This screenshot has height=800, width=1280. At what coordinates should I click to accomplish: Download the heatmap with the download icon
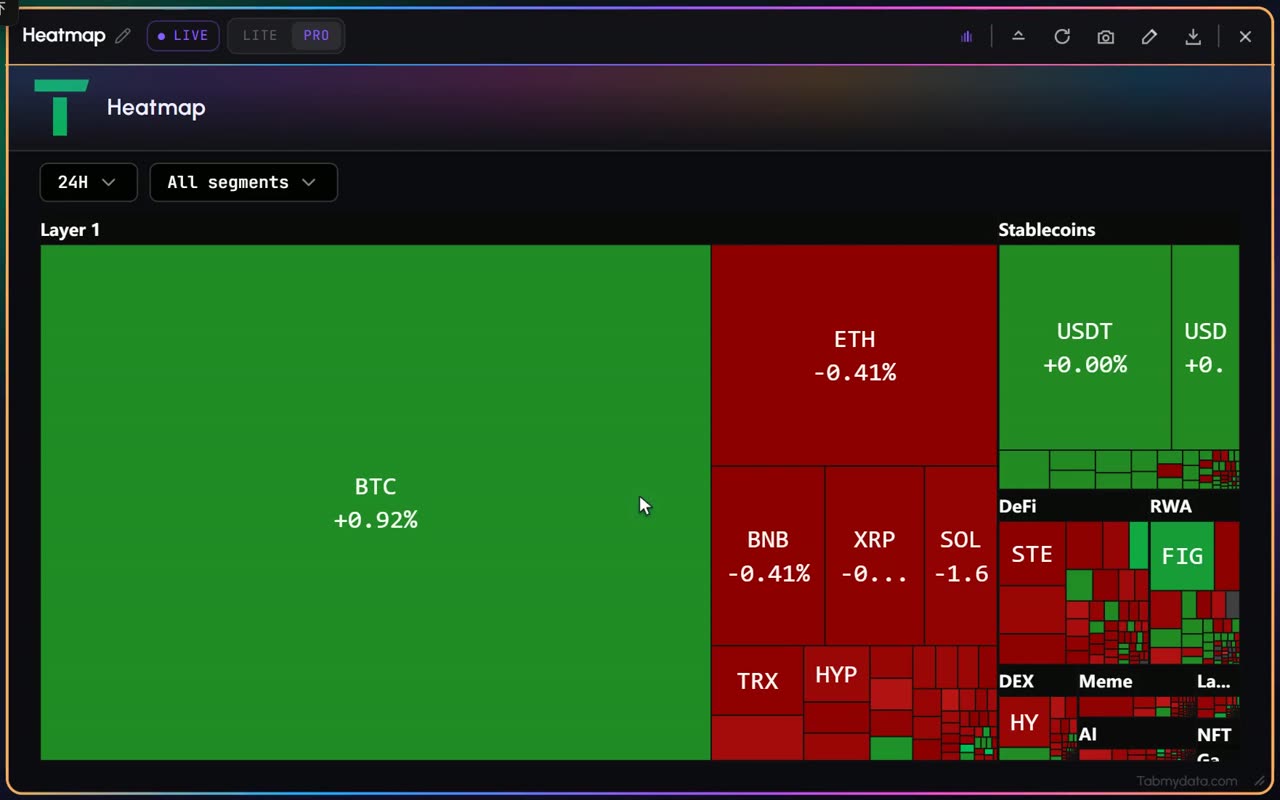click(x=1193, y=36)
